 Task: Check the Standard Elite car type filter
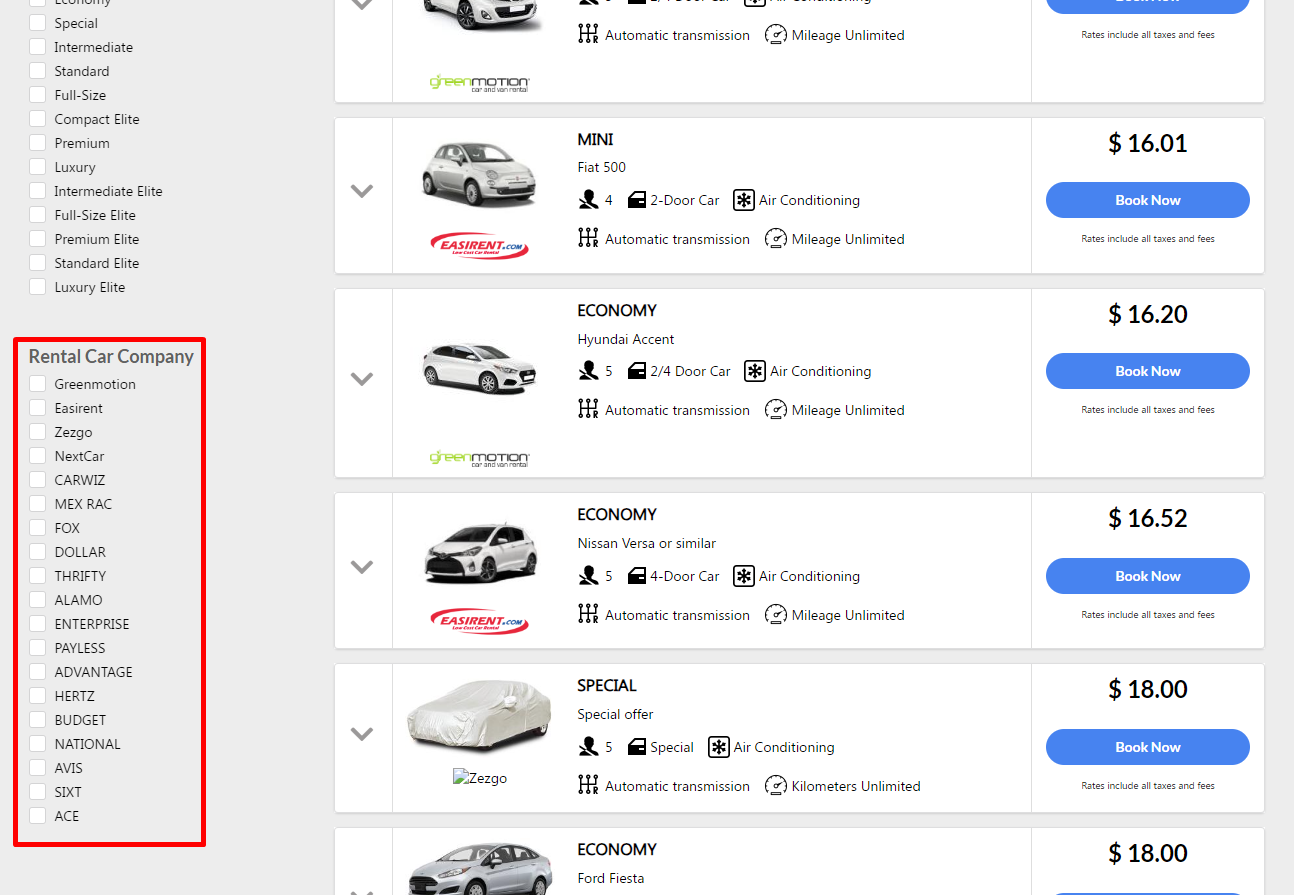point(37,263)
